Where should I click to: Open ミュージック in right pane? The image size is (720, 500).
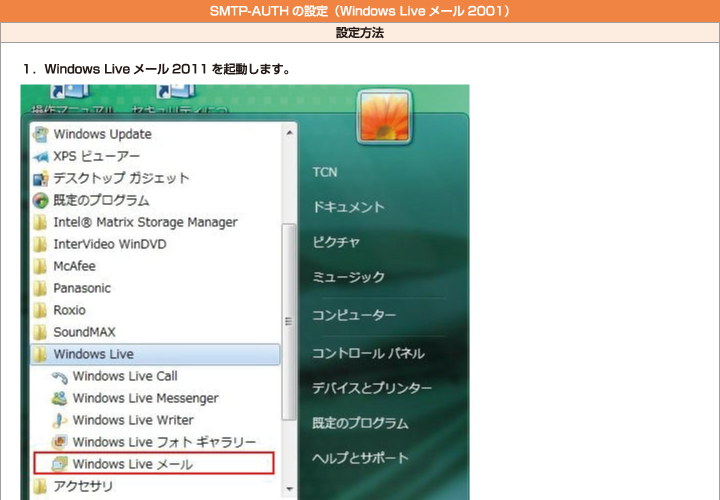[349, 277]
